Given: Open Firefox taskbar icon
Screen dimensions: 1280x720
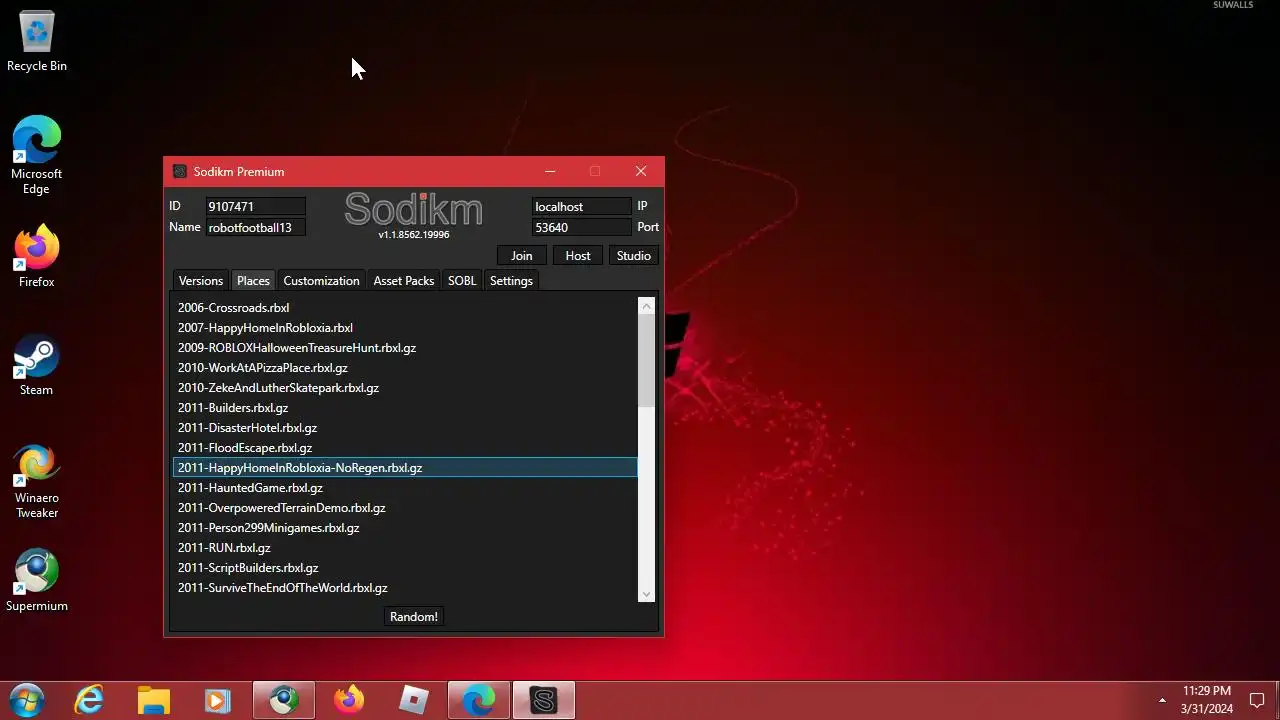Looking at the screenshot, I should [x=349, y=700].
